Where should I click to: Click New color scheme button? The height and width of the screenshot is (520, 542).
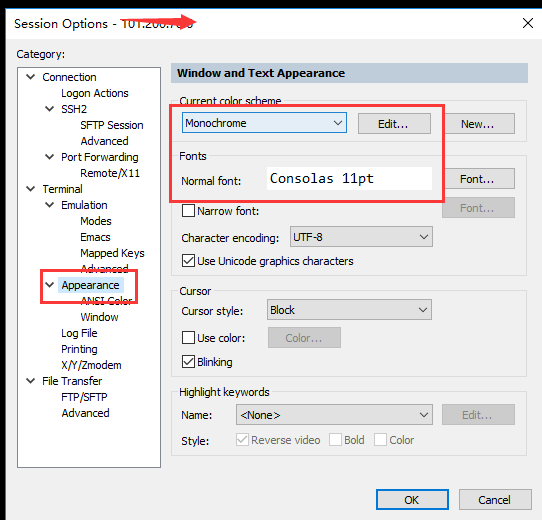478,124
